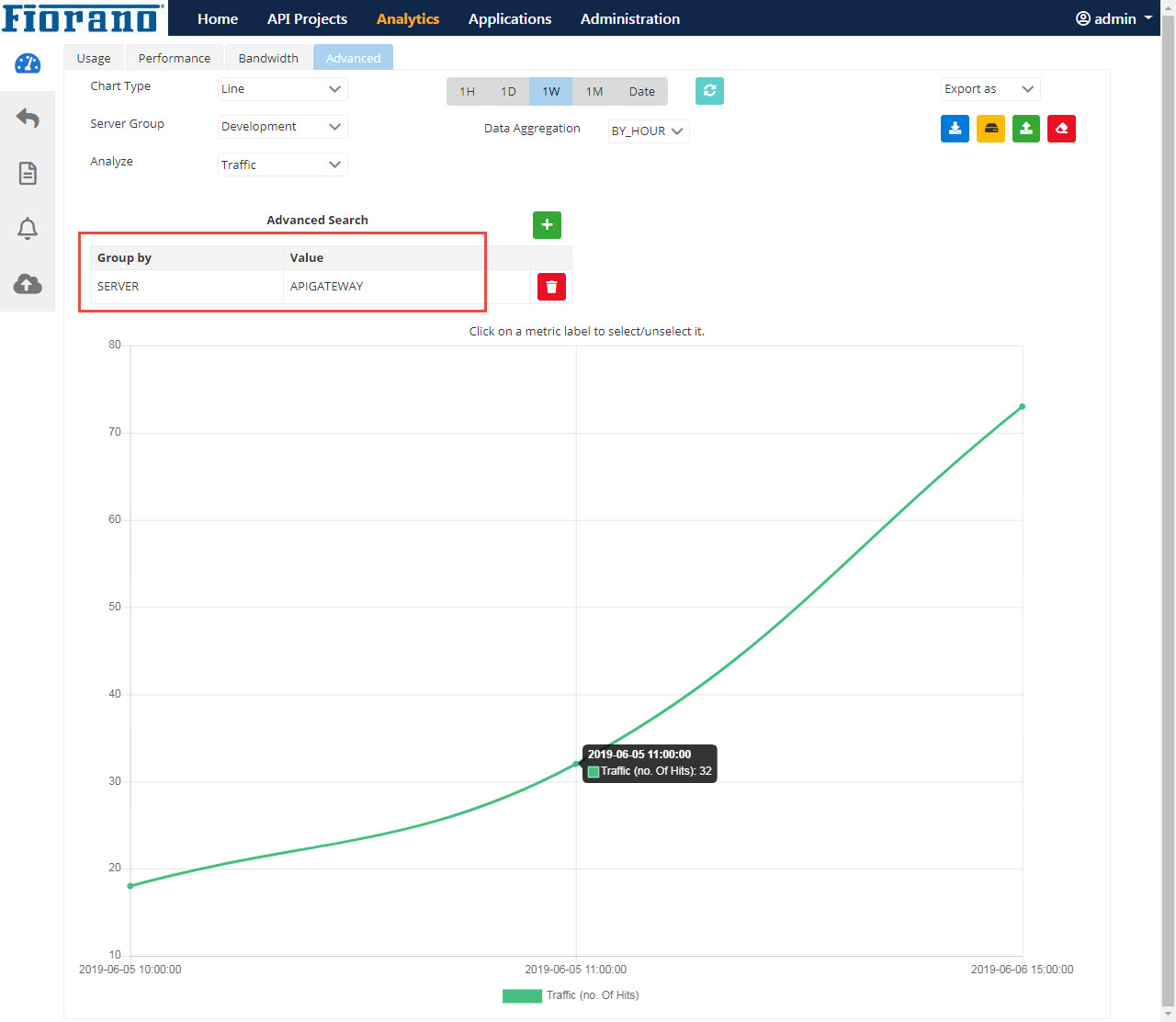Switch to the Performance tab
Image resolution: width=1176 pixels, height=1022 pixels.
tap(175, 57)
